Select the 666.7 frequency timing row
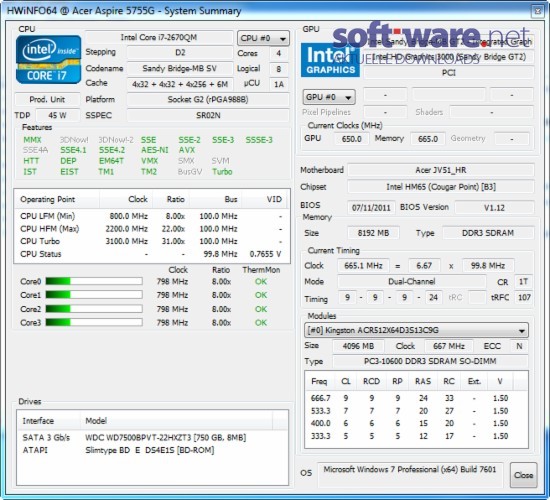The width and height of the screenshot is (550, 500). (416, 398)
